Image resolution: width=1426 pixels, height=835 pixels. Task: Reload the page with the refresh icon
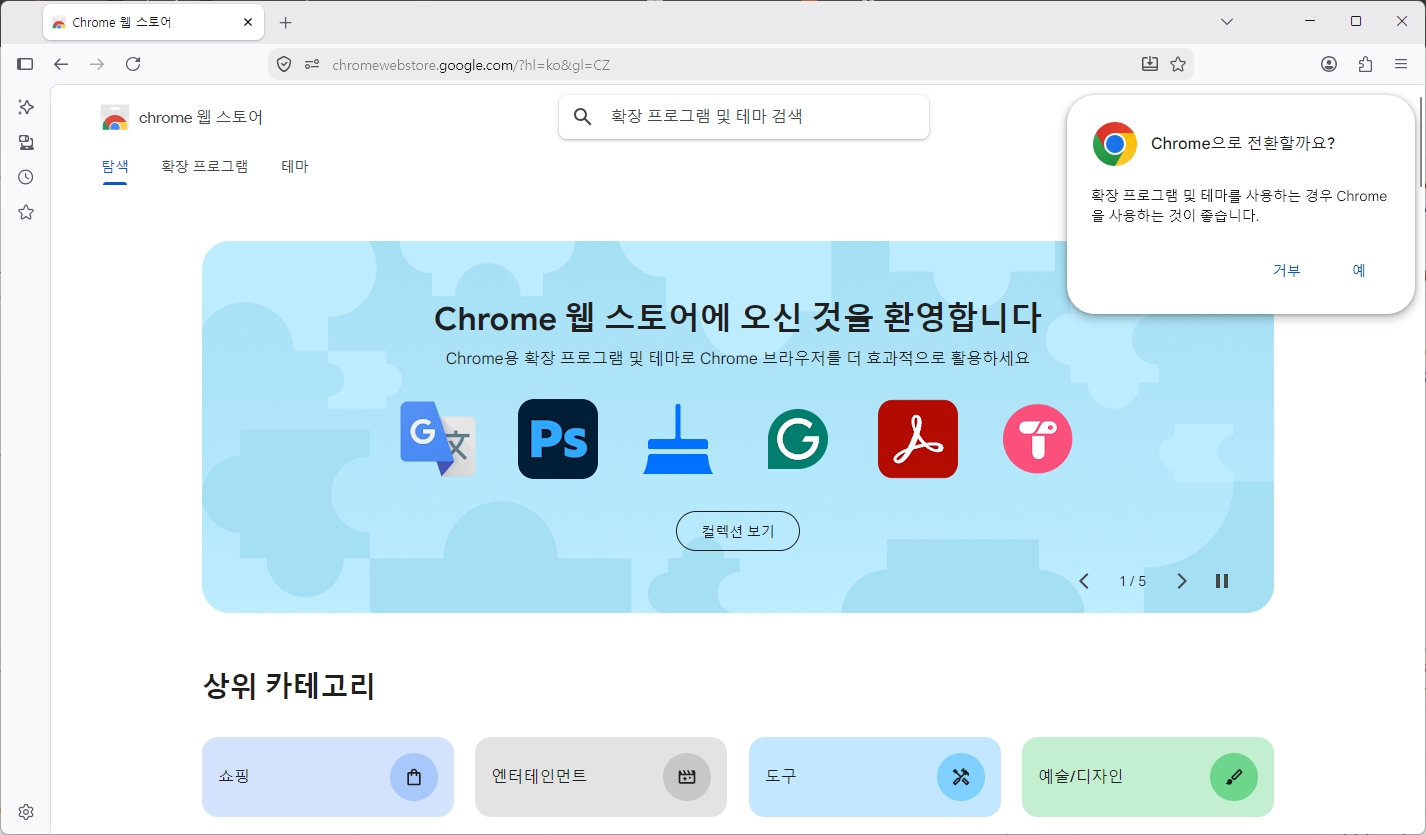point(133,64)
